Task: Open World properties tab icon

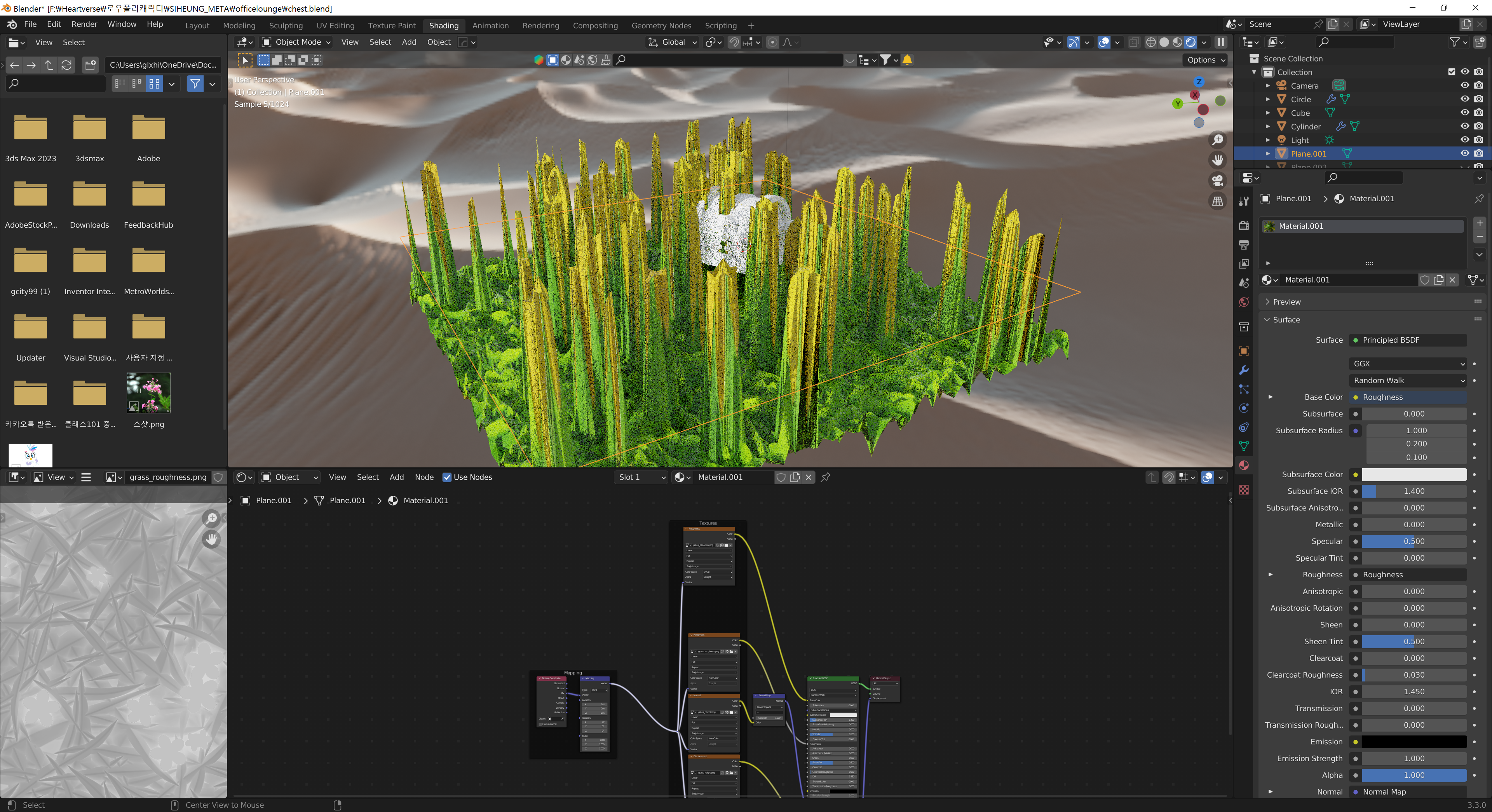Action: (x=1243, y=302)
